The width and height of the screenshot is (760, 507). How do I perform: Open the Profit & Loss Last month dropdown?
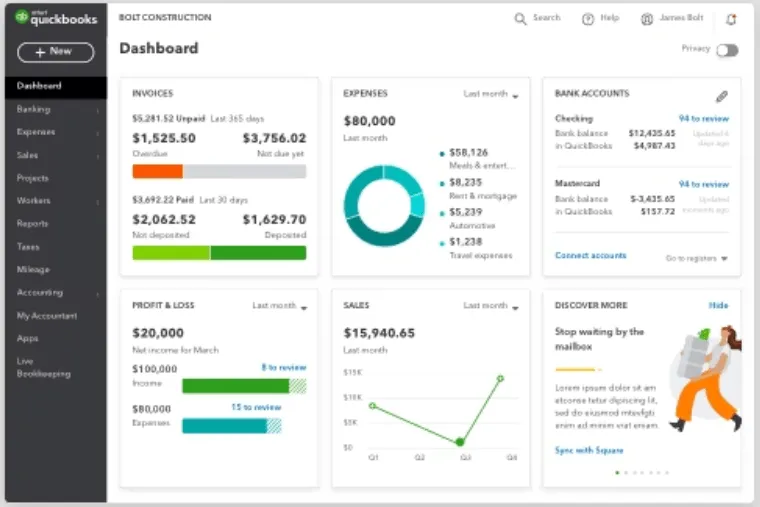280,306
